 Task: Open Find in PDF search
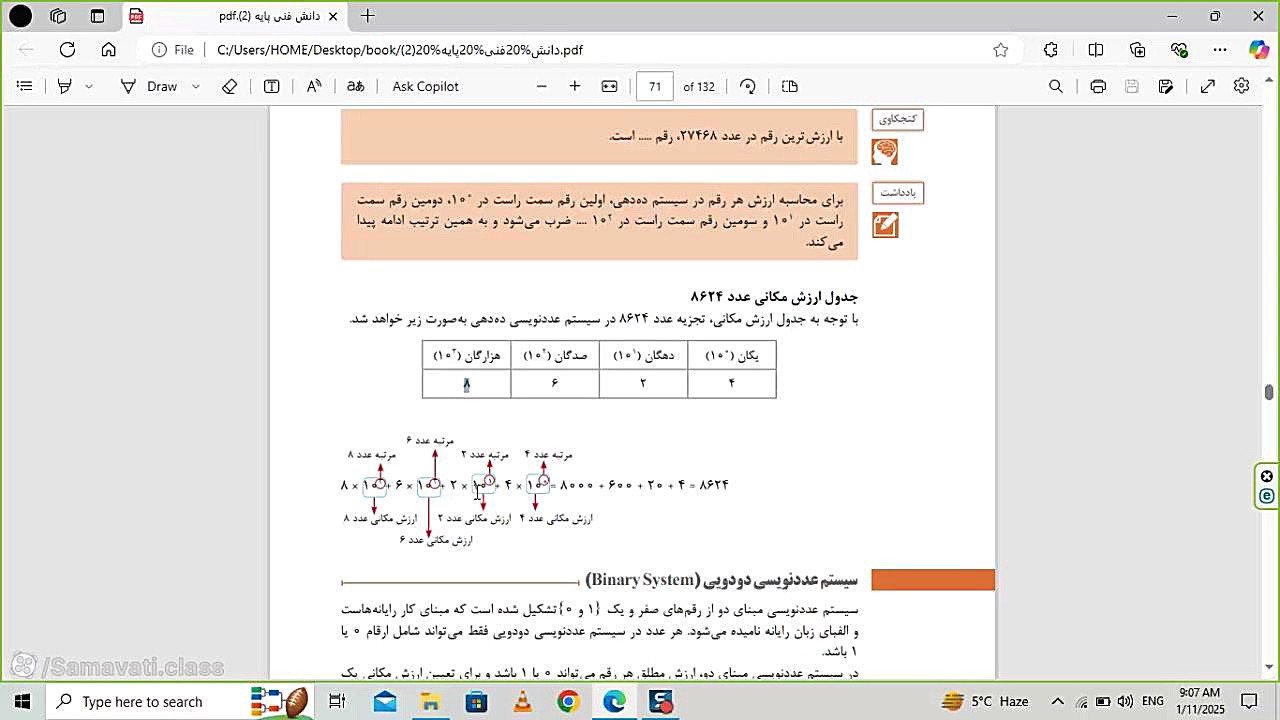(1056, 86)
